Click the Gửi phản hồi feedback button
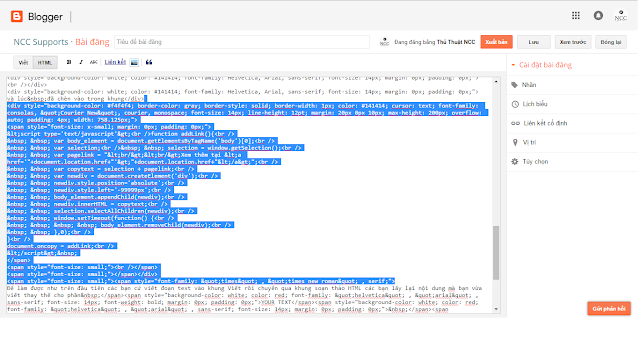The width and height of the screenshot is (640, 363). pos(609,309)
